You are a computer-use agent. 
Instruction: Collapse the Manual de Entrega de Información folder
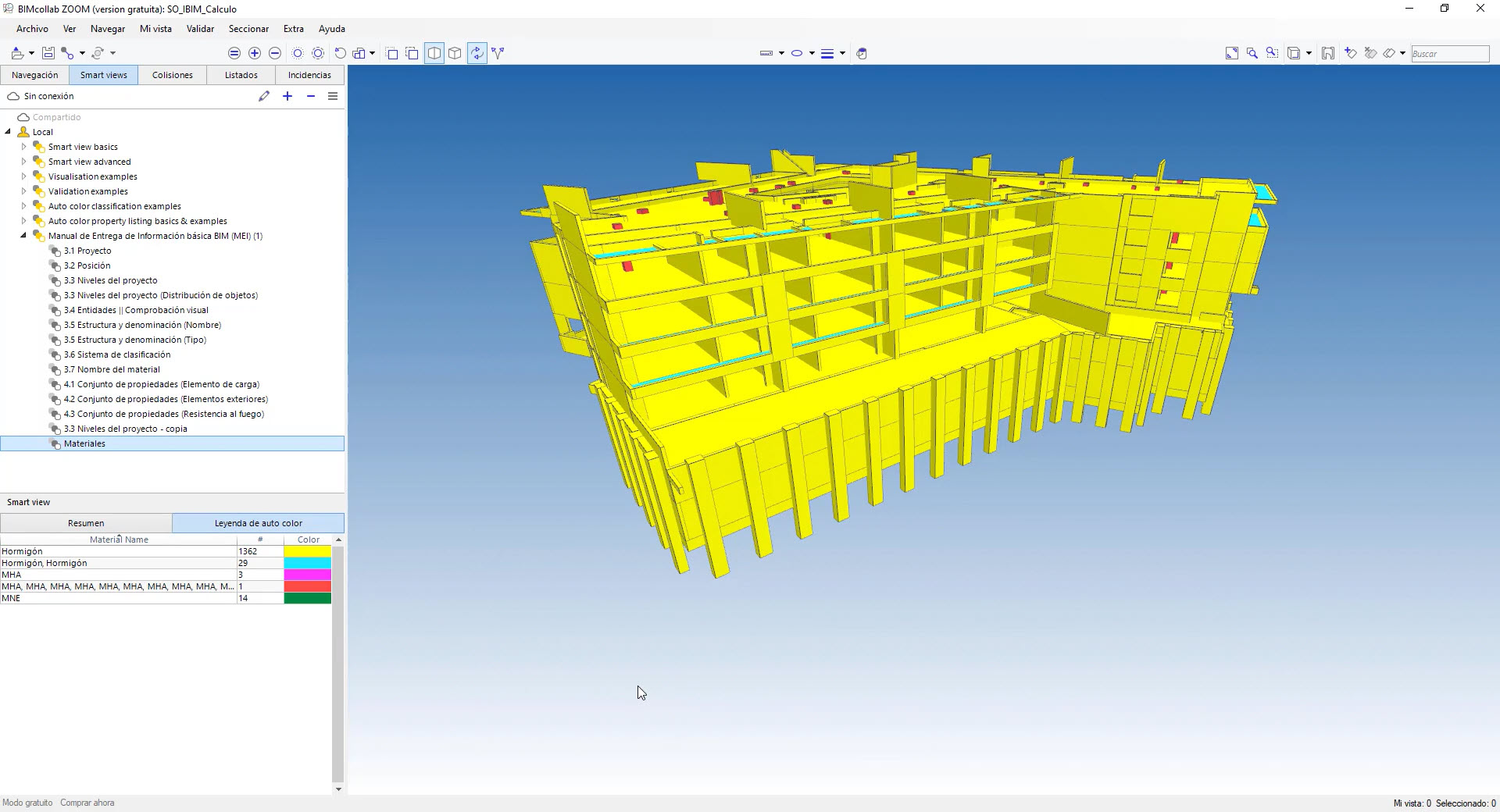point(23,236)
